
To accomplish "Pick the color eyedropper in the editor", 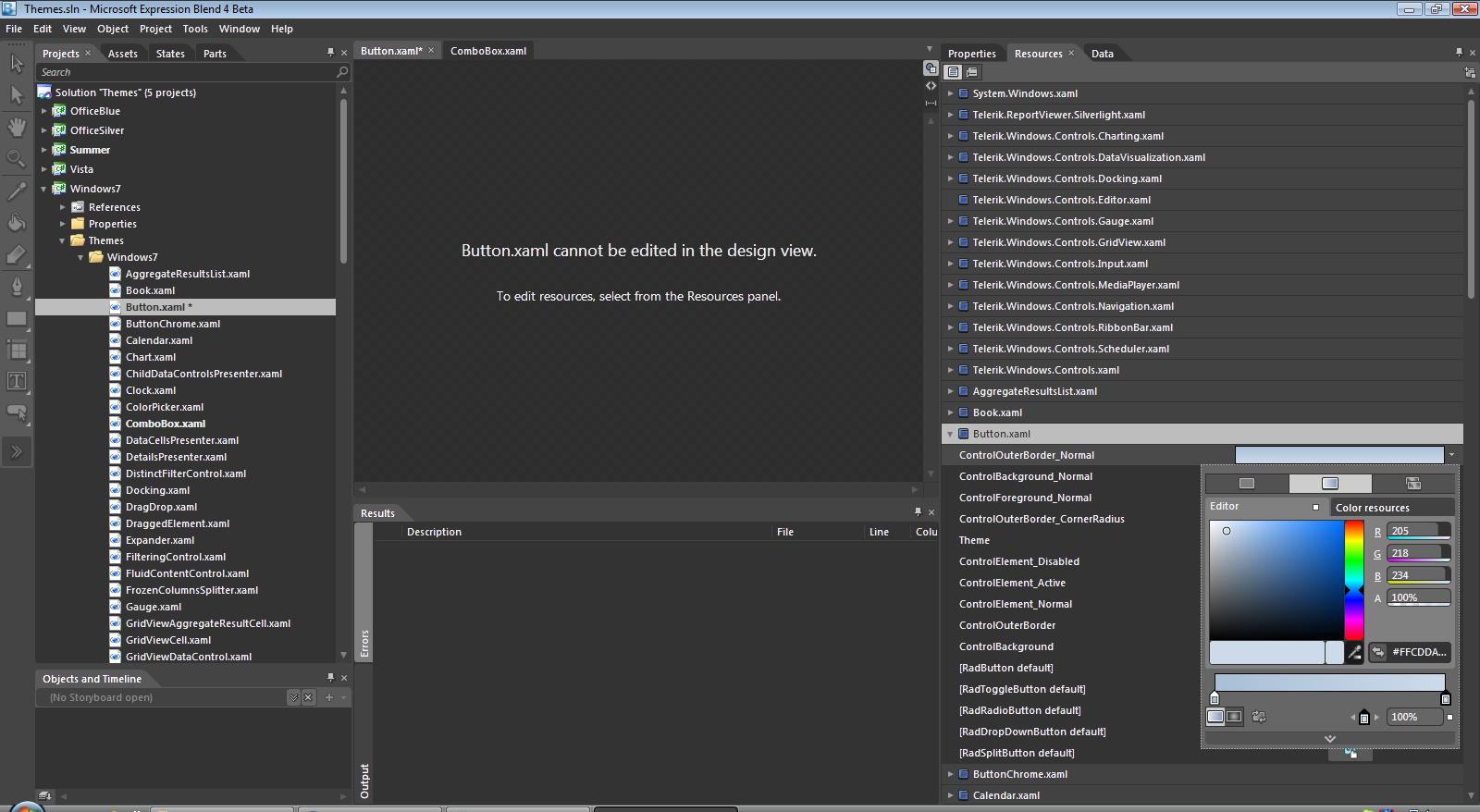I will (1354, 652).
